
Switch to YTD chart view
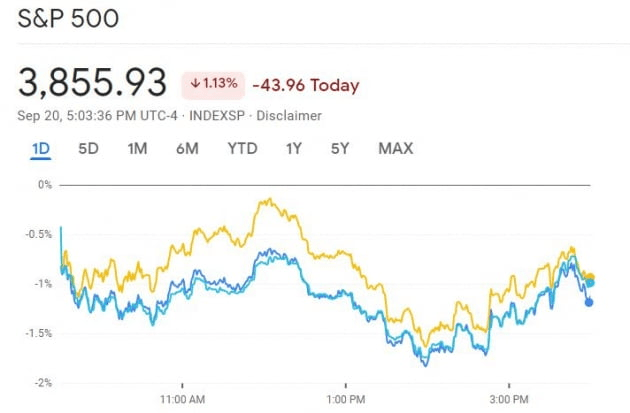(242, 149)
